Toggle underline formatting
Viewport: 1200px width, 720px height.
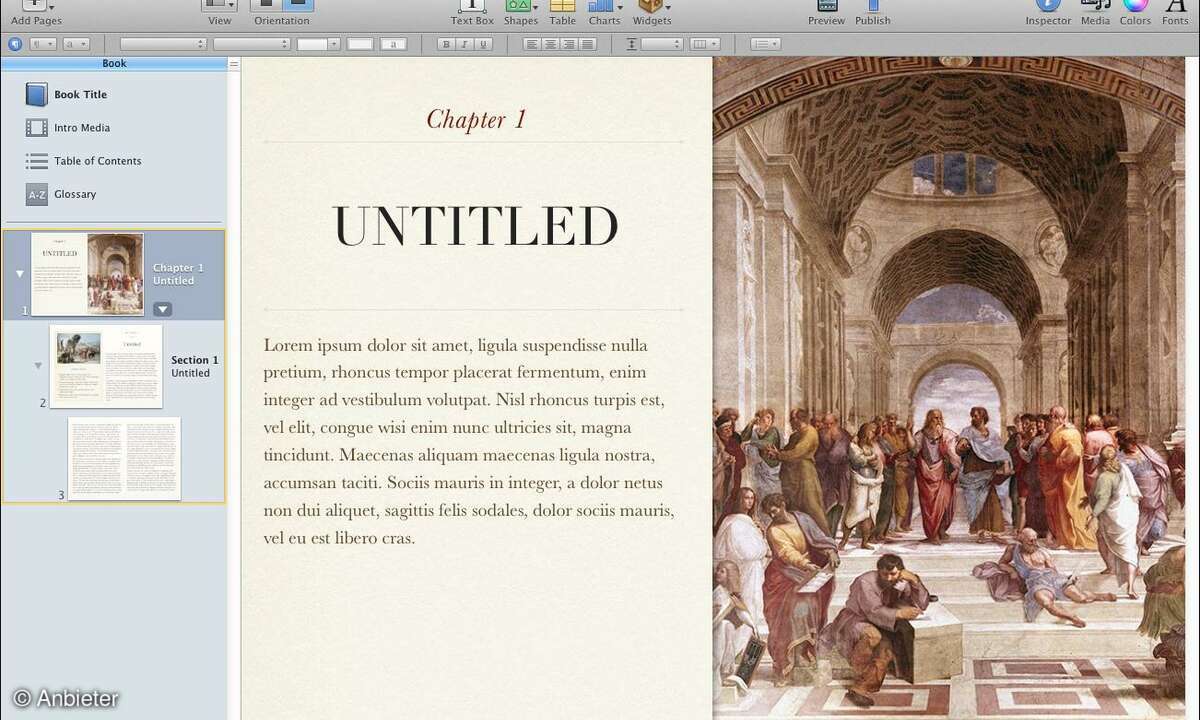coord(483,44)
